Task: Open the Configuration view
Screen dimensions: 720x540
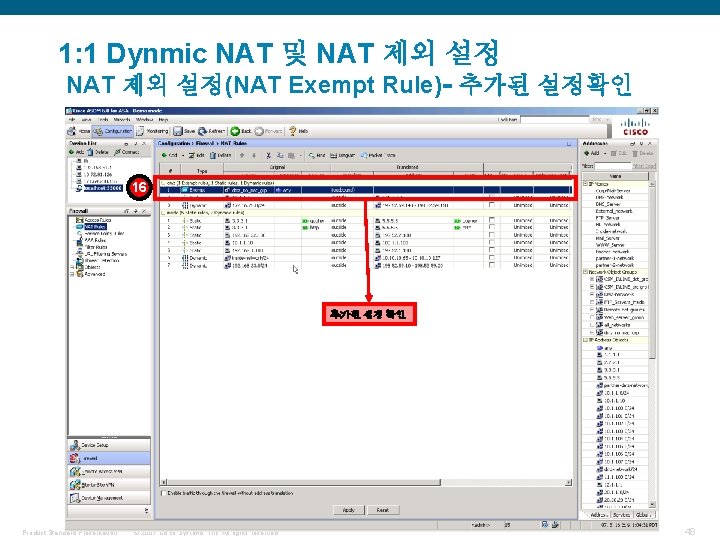Action: (113, 131)
